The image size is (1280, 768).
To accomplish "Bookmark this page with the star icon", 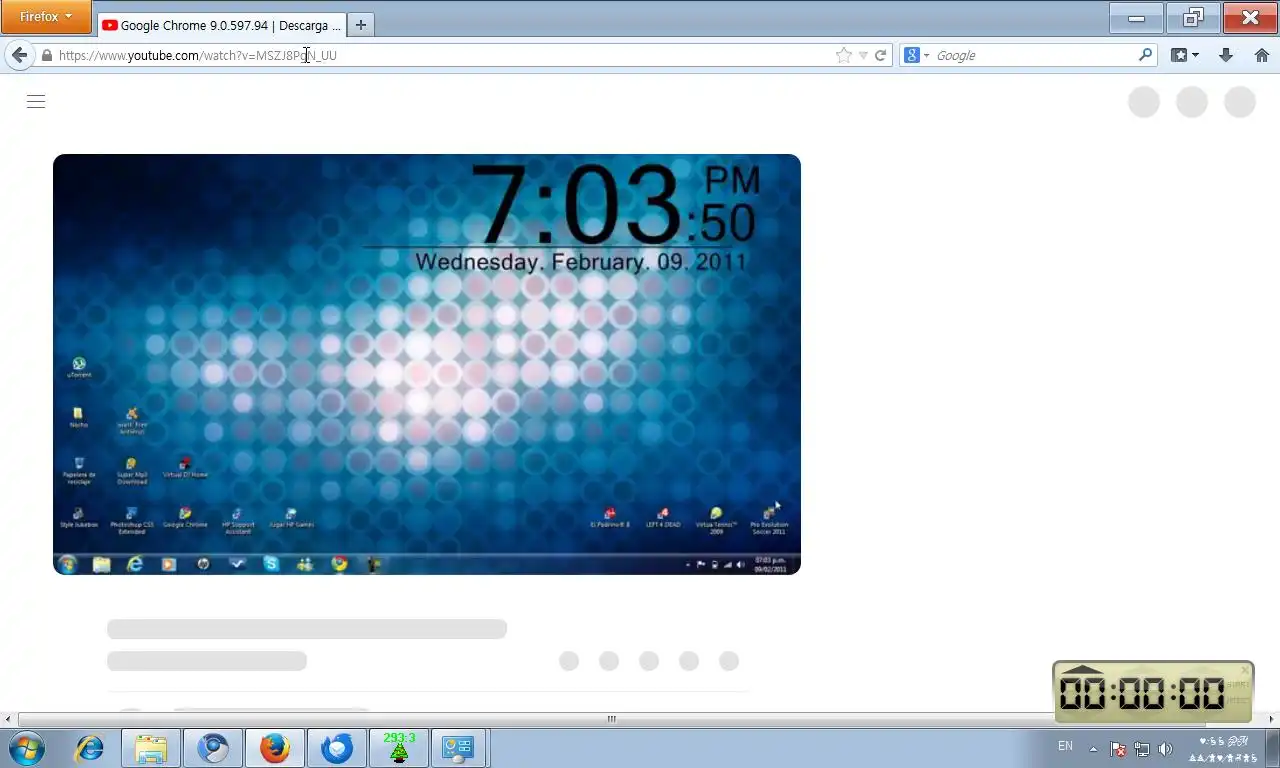I will 844,56.
